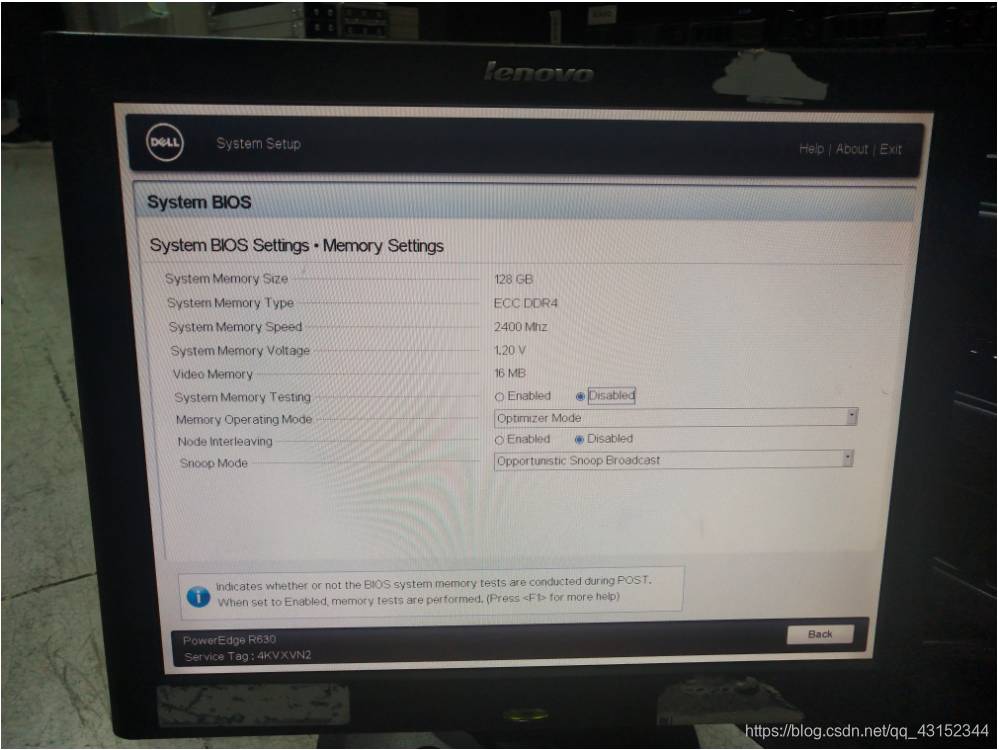Click the Service Tag text in footer

tap(248, 656)
